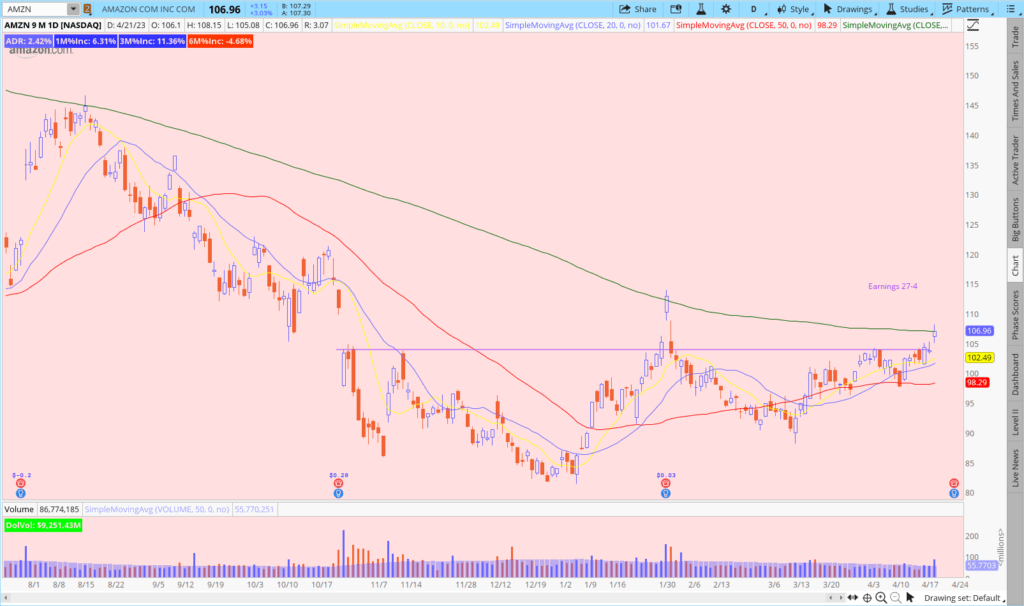
Task: Click the ADR: 2.42% label
Action: tap(28, 41)
